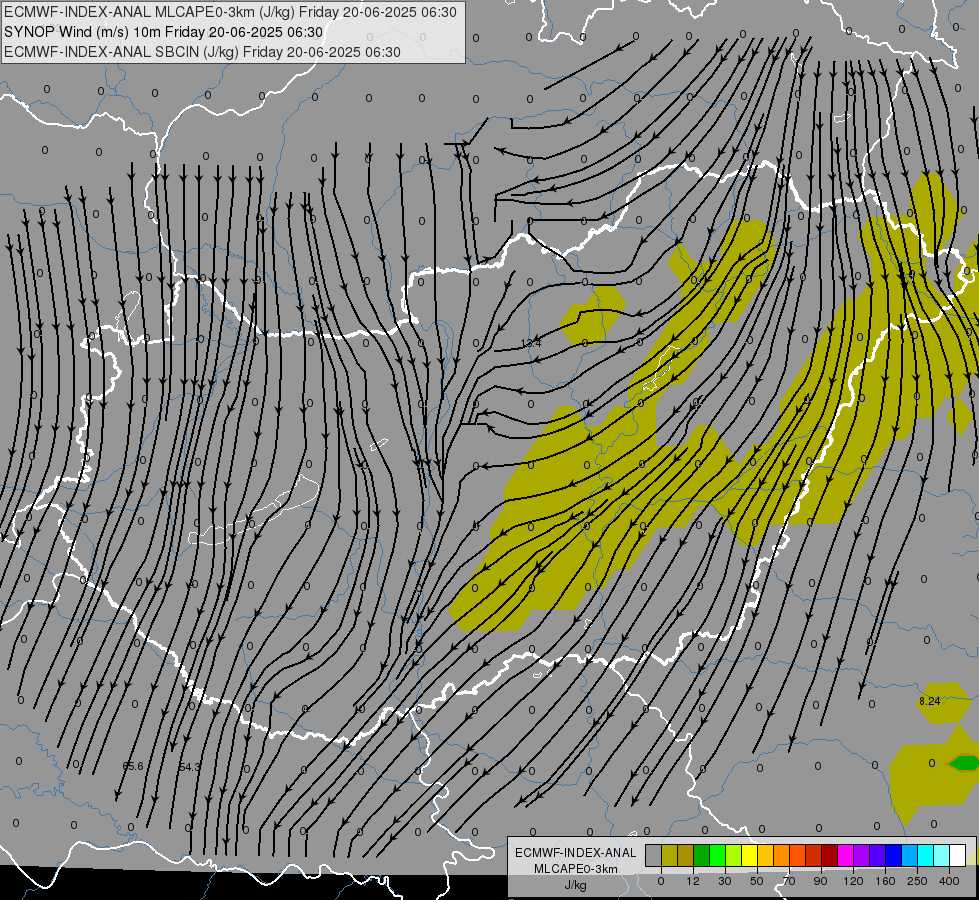
Task: Click the legend tick label 12
Action: tap(693, 881)
